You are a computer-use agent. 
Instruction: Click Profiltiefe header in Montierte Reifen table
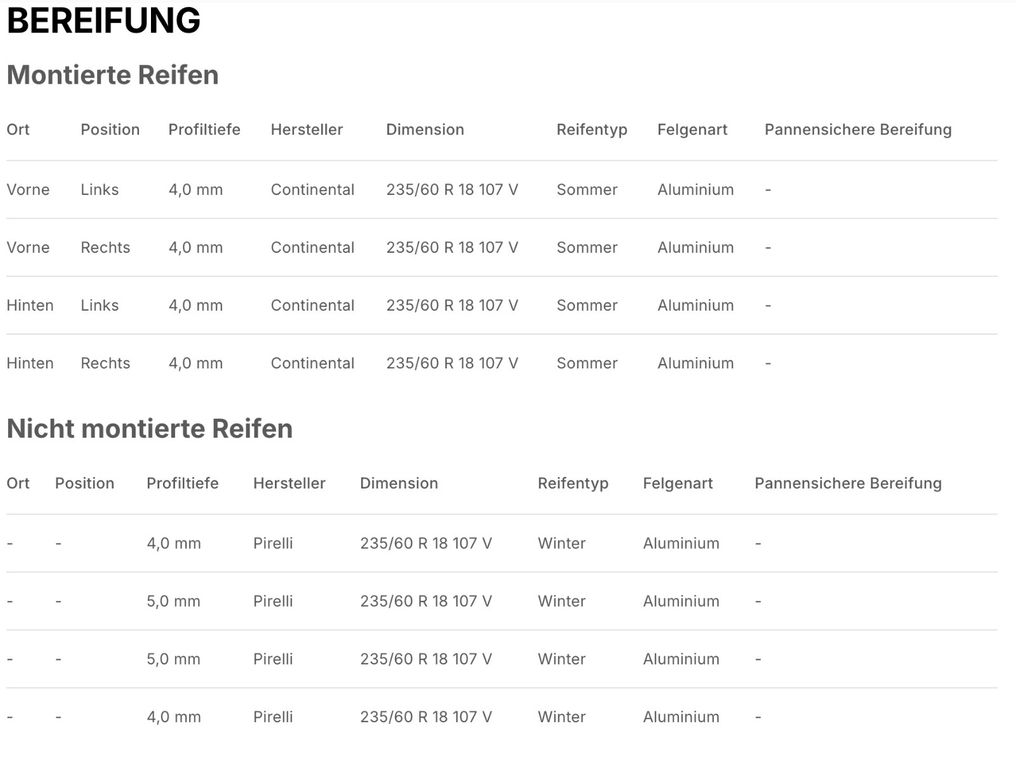coord(204,130)
